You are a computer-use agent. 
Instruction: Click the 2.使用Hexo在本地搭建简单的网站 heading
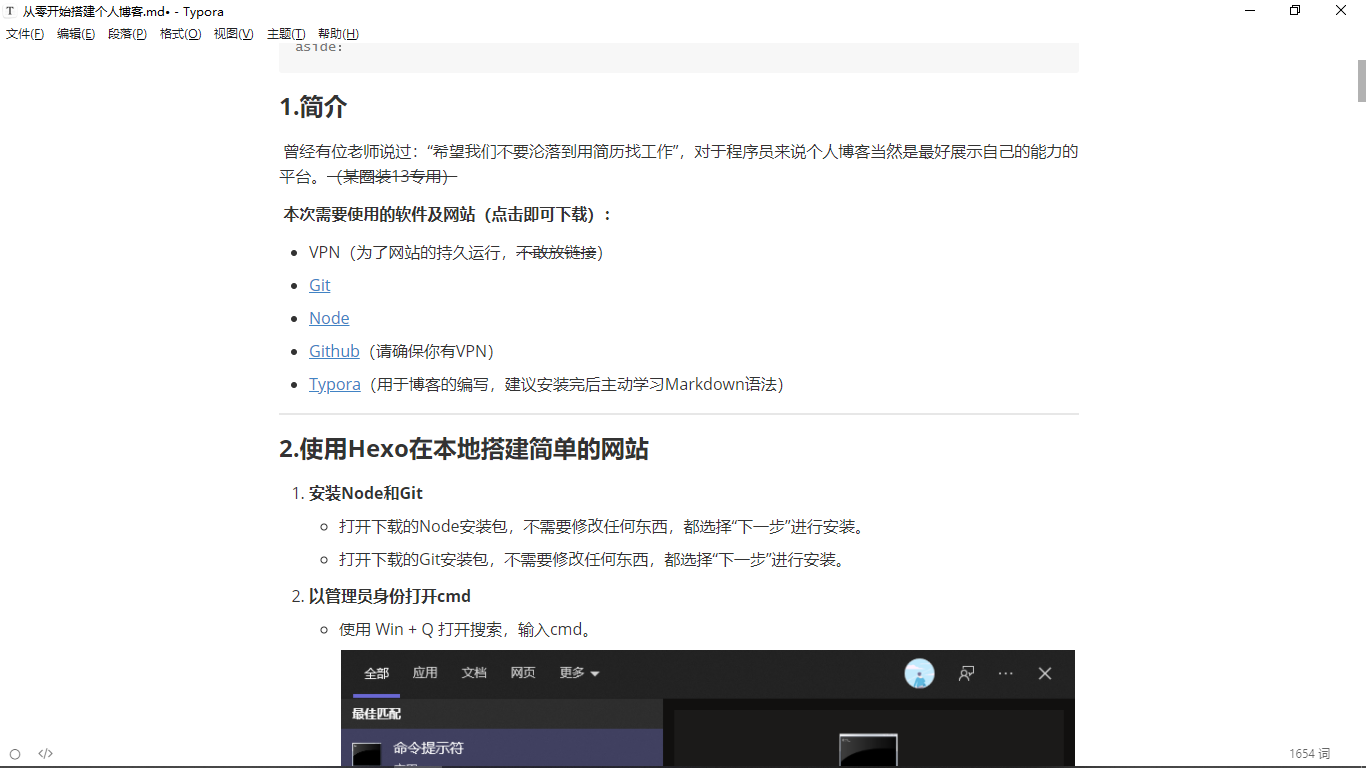point(464,449)
